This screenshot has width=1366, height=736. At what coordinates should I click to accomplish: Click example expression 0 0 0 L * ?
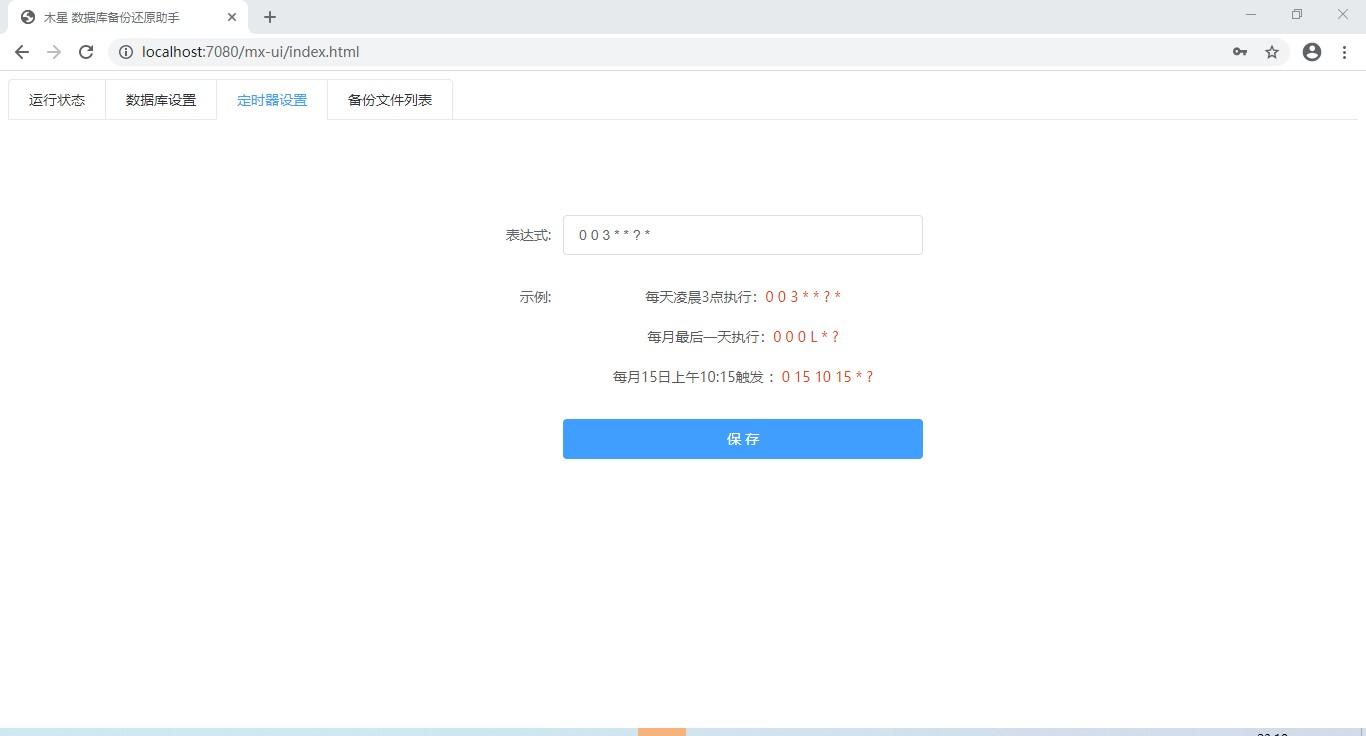coord(806,337)
